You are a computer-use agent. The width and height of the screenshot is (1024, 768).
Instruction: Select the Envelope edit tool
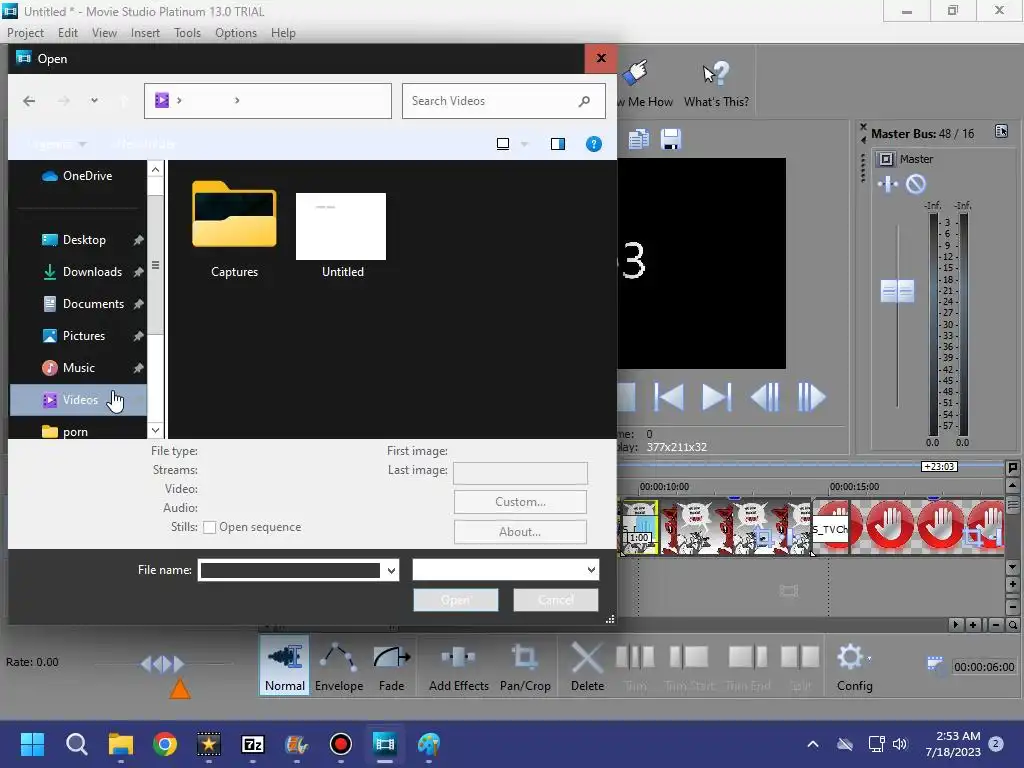pyautogui.click(x=338, y=665)
